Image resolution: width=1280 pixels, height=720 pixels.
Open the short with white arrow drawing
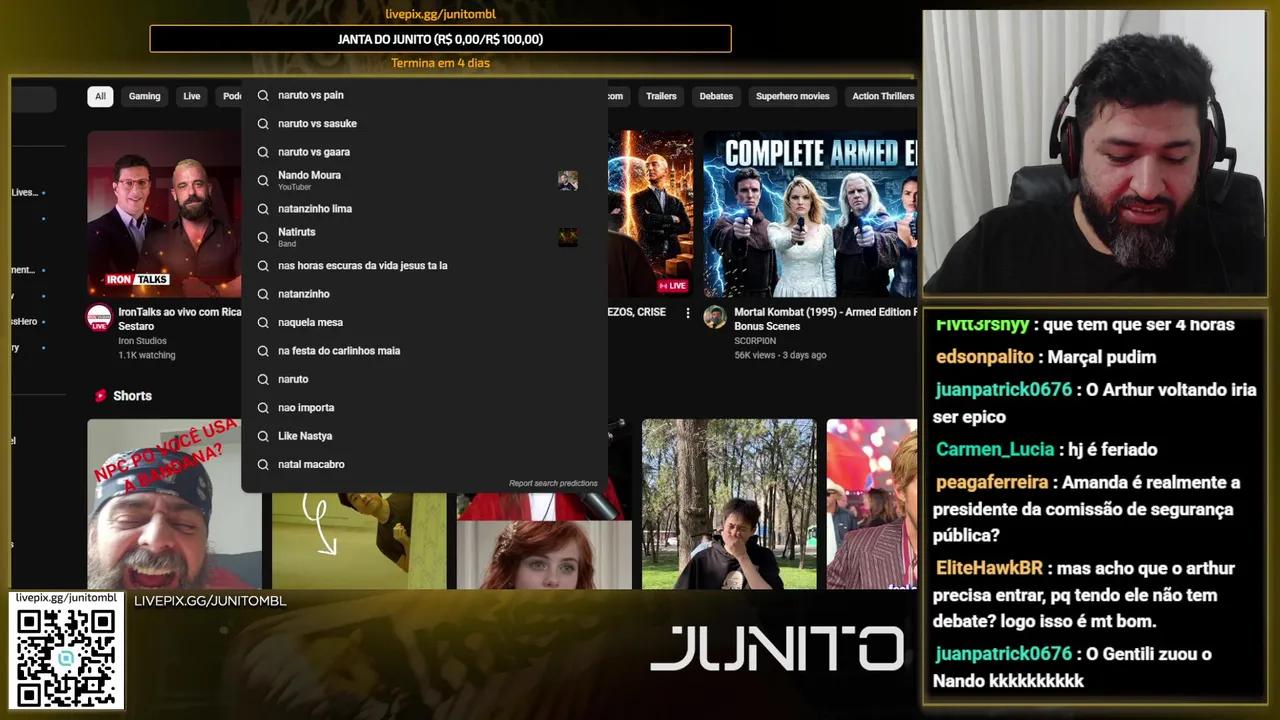click(x=359, y=540)
